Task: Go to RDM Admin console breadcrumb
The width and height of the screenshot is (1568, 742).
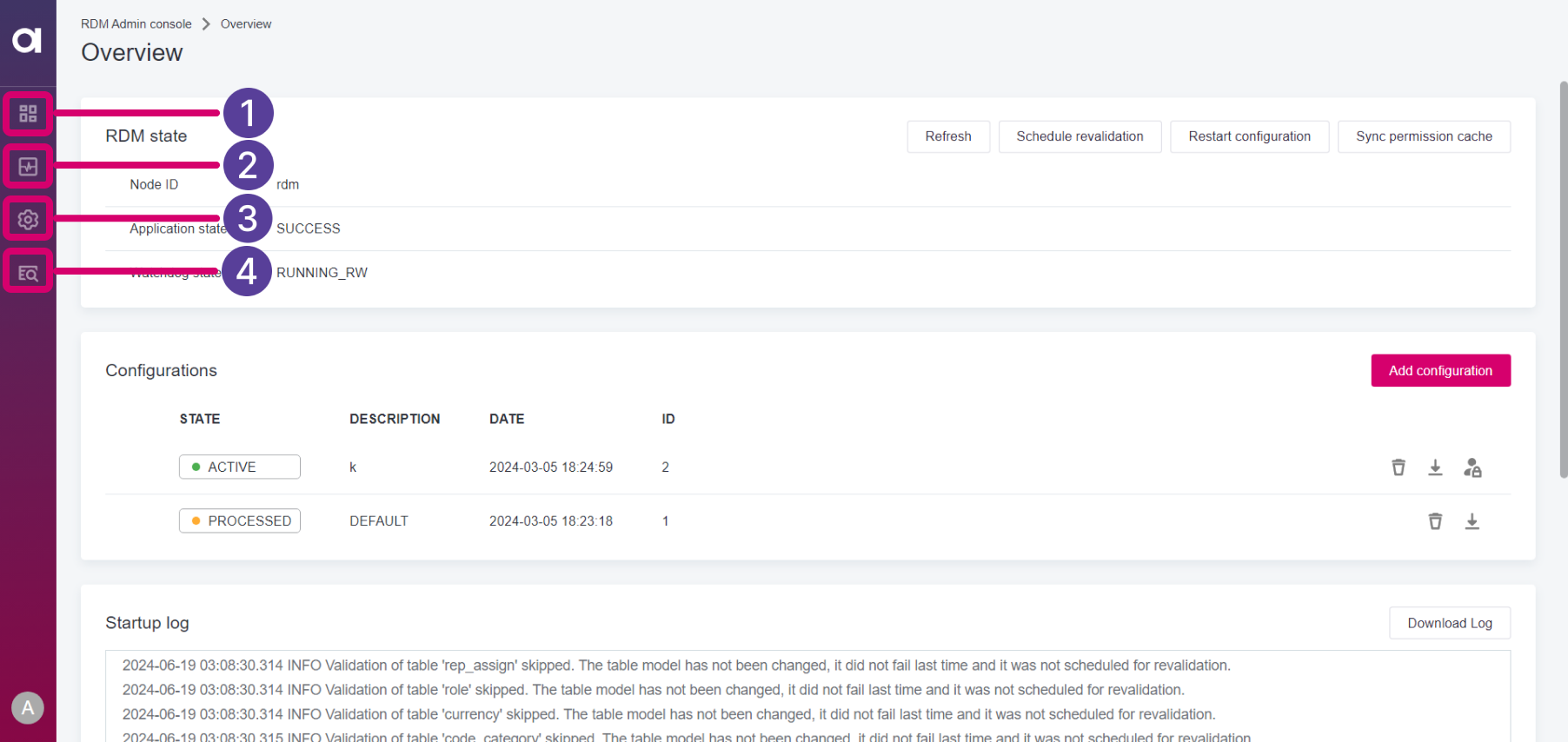Action: [136, 24]
